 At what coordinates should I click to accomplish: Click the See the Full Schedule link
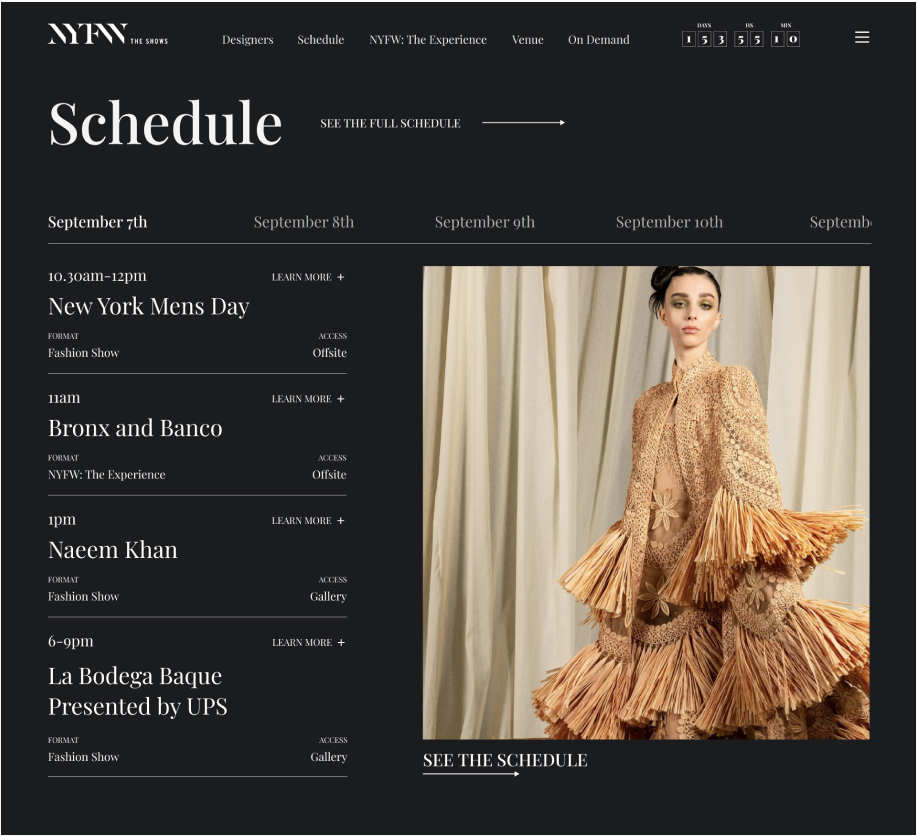click(390, 124)
